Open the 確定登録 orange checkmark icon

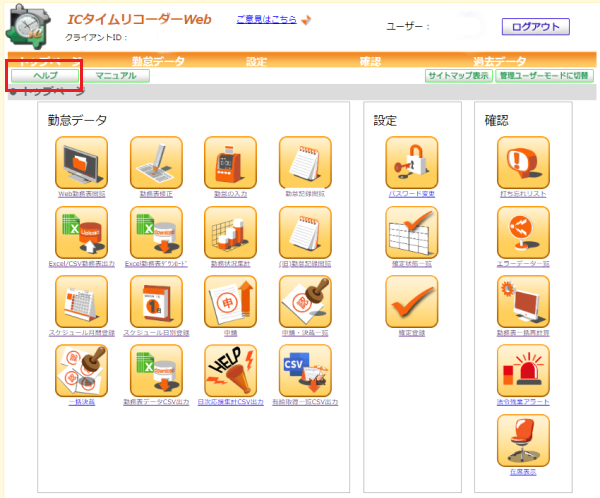point(412,302)
